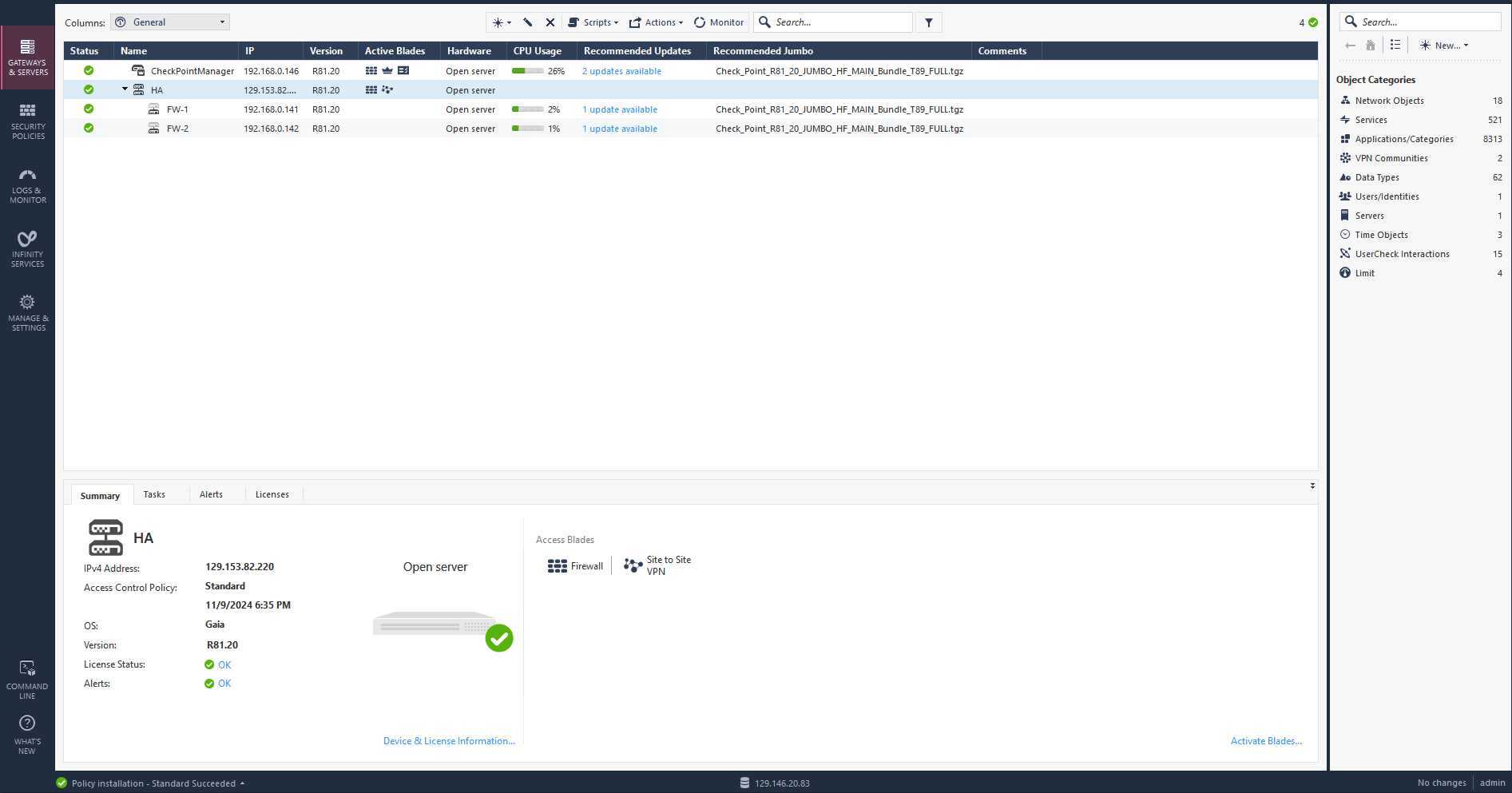Go to Security Policies in the sidebar

(28, 121)
